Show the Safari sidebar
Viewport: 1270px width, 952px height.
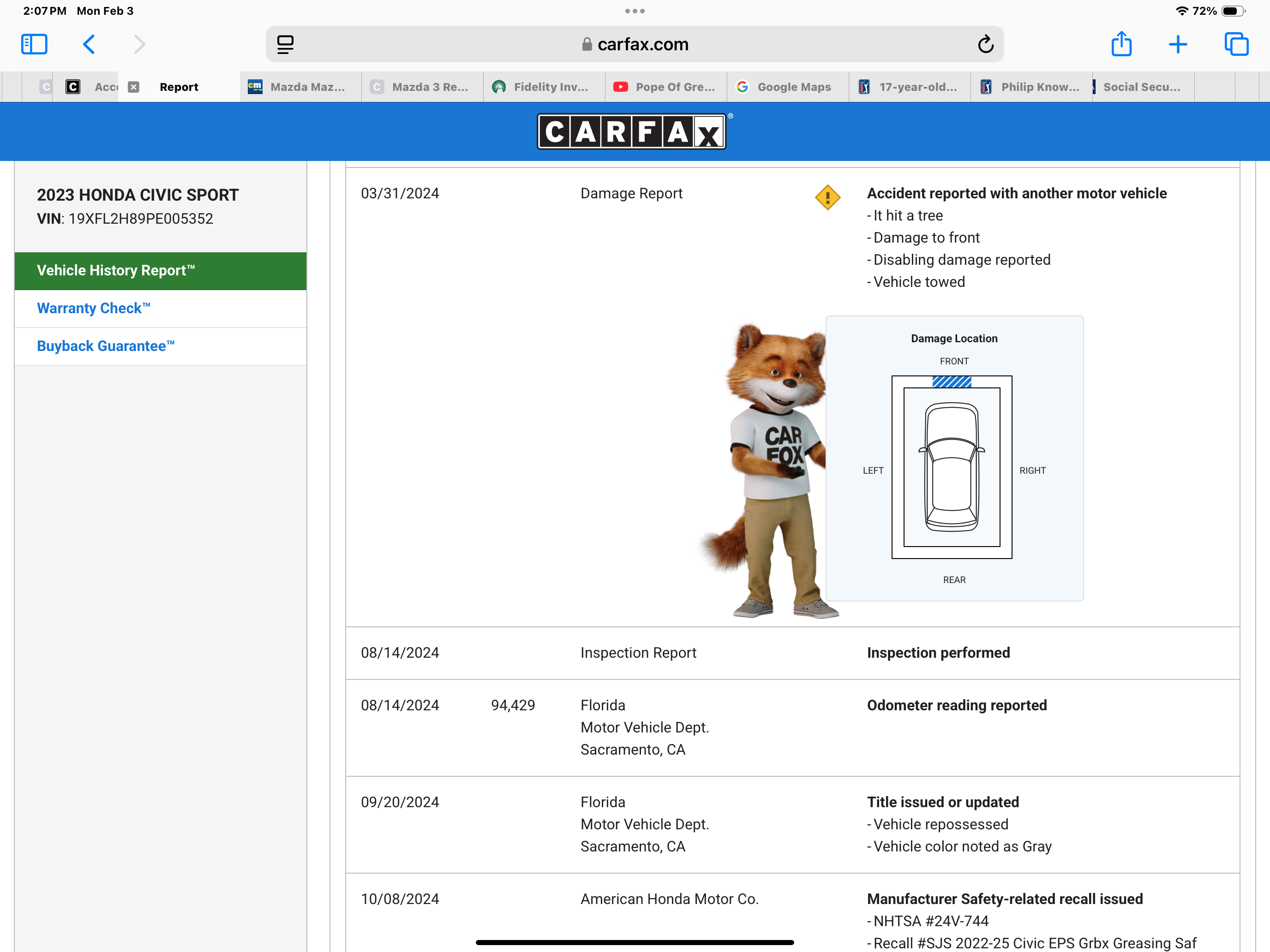34,44
